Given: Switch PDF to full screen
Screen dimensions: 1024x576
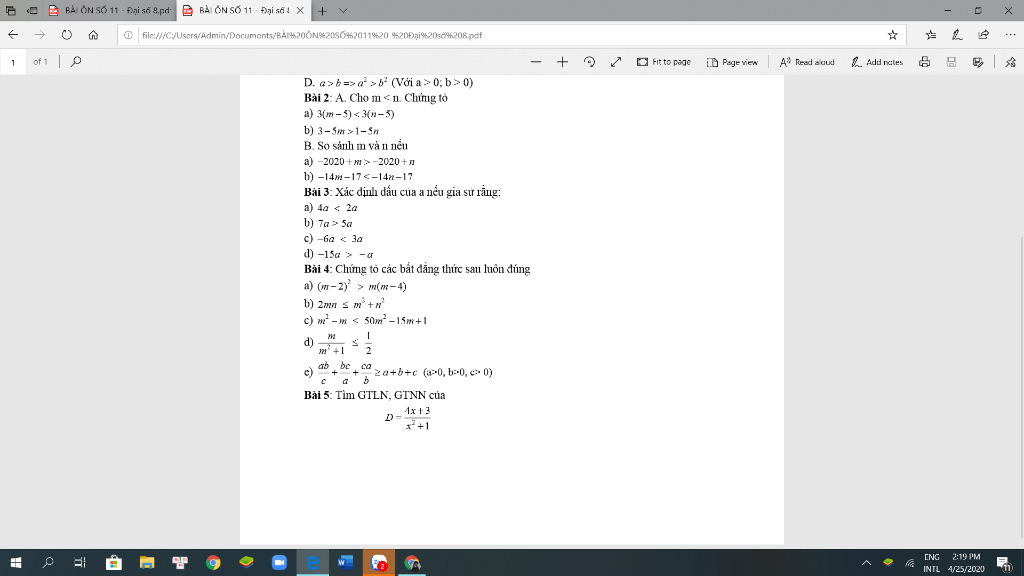Looking at the screenshot, I should pos(616,61).
